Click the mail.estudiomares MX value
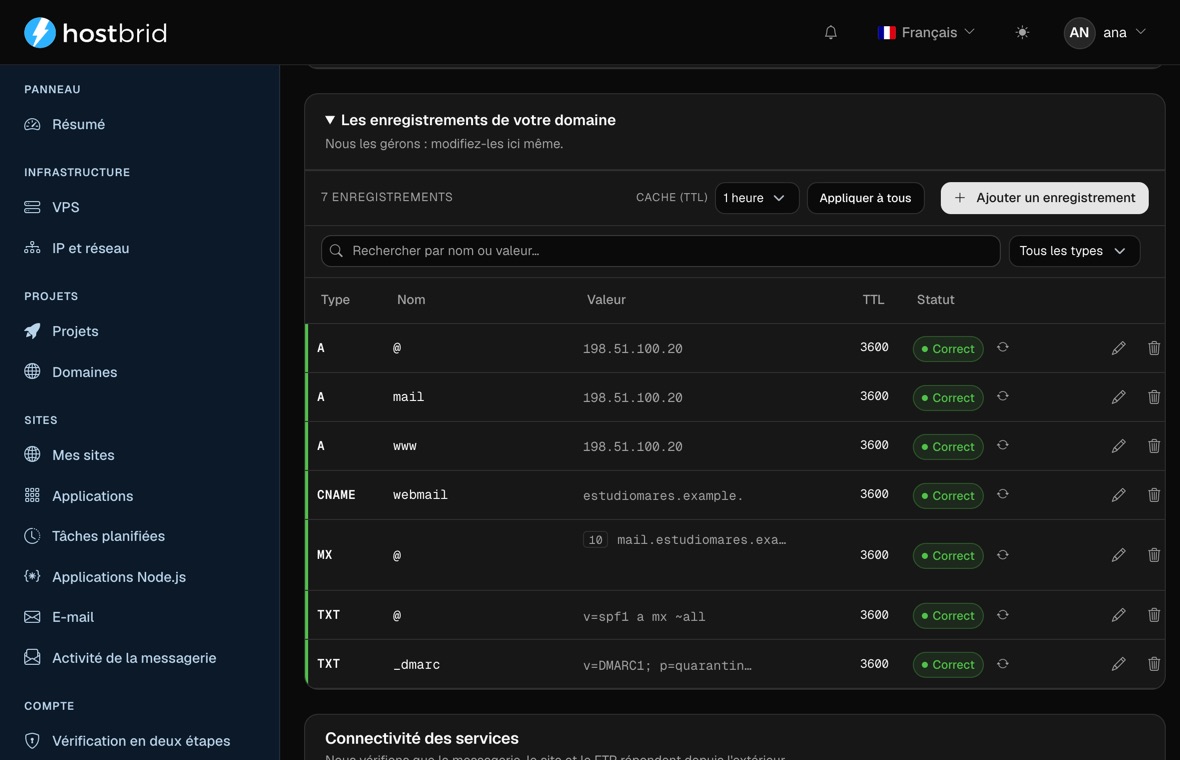The height and width of the screenshot is (760, 1180). click(x=701, y=540)
